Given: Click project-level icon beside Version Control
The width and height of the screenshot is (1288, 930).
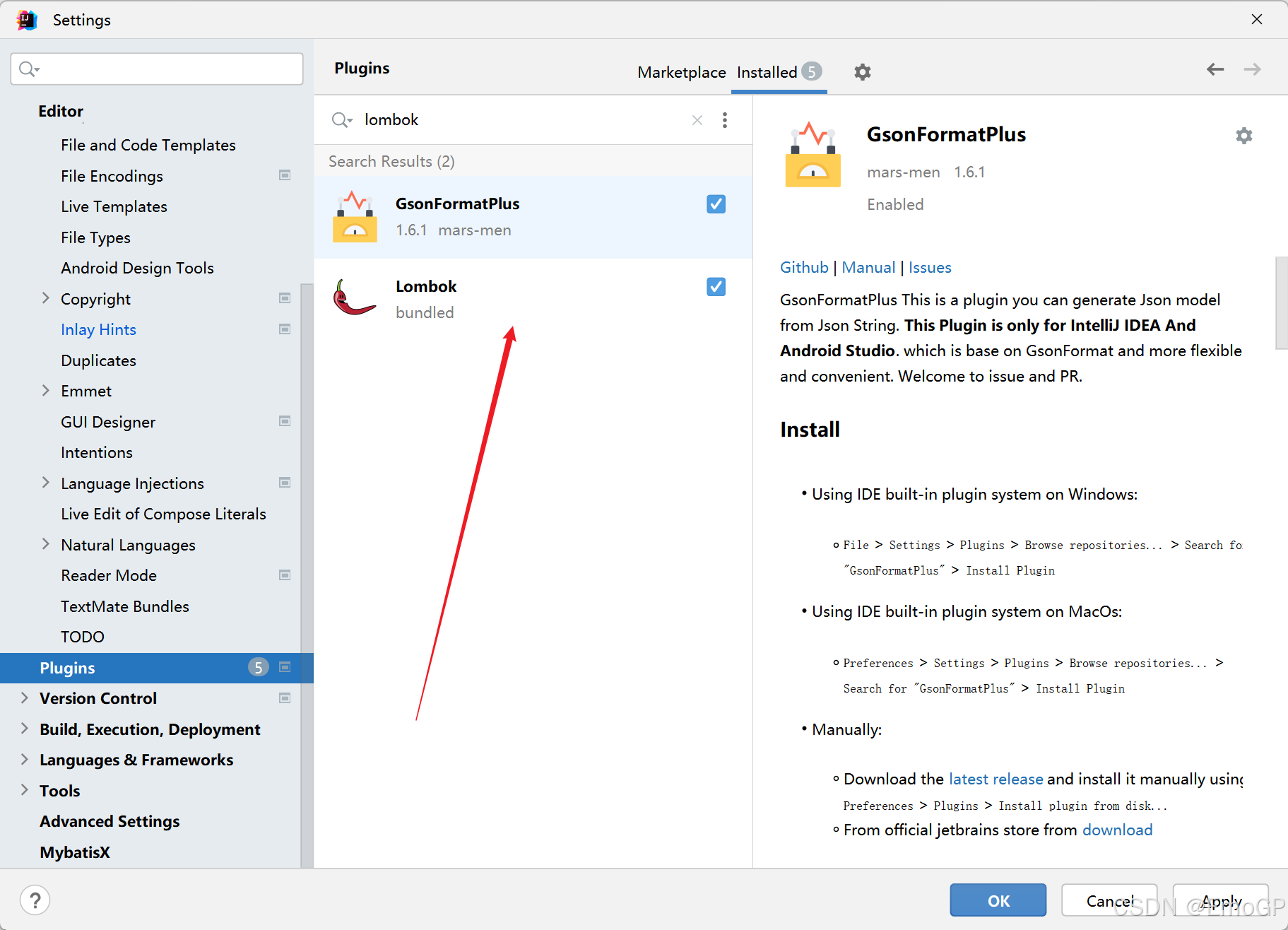Looking at the screenshot, I should pyautogui.click(x=285, y=698).
